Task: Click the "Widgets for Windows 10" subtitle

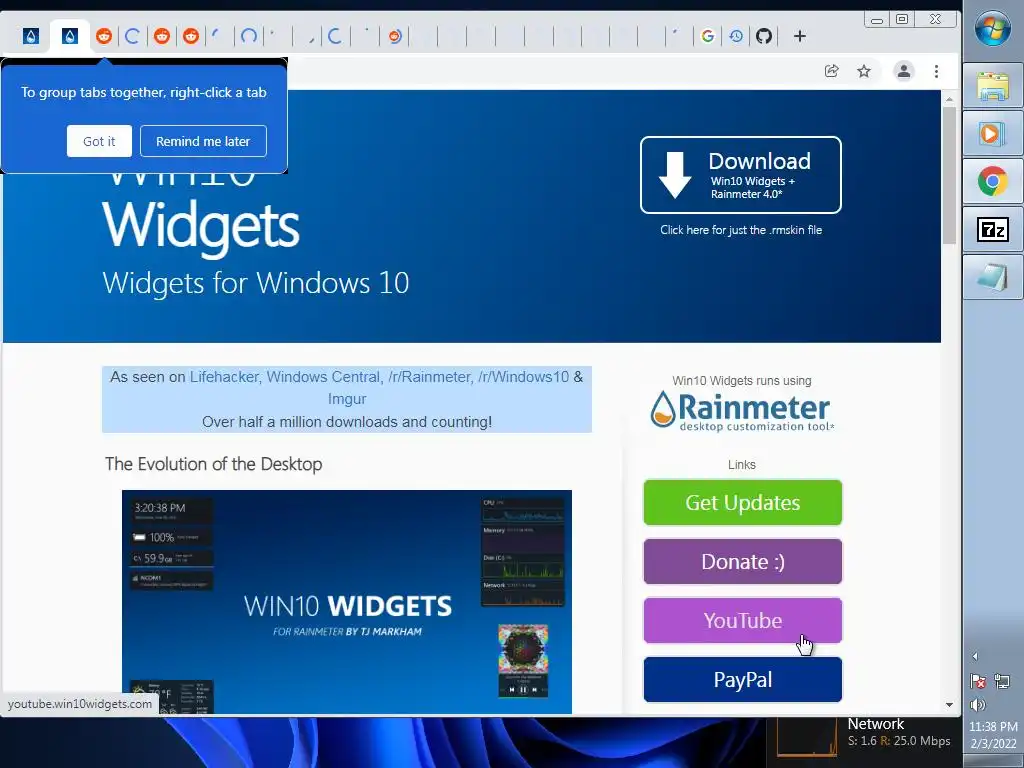Action: pyautogui.click(x=255, y=283)
